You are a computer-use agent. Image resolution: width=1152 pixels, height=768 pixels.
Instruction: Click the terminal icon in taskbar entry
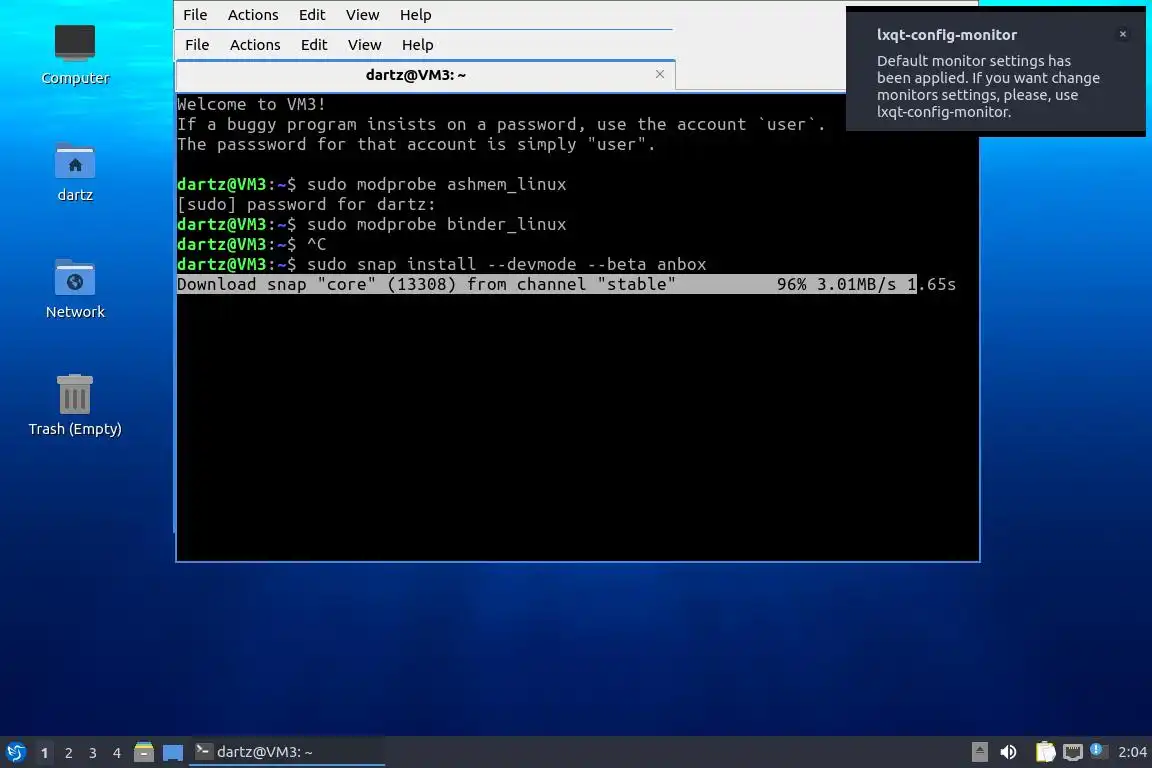click(x=203, y=751)
